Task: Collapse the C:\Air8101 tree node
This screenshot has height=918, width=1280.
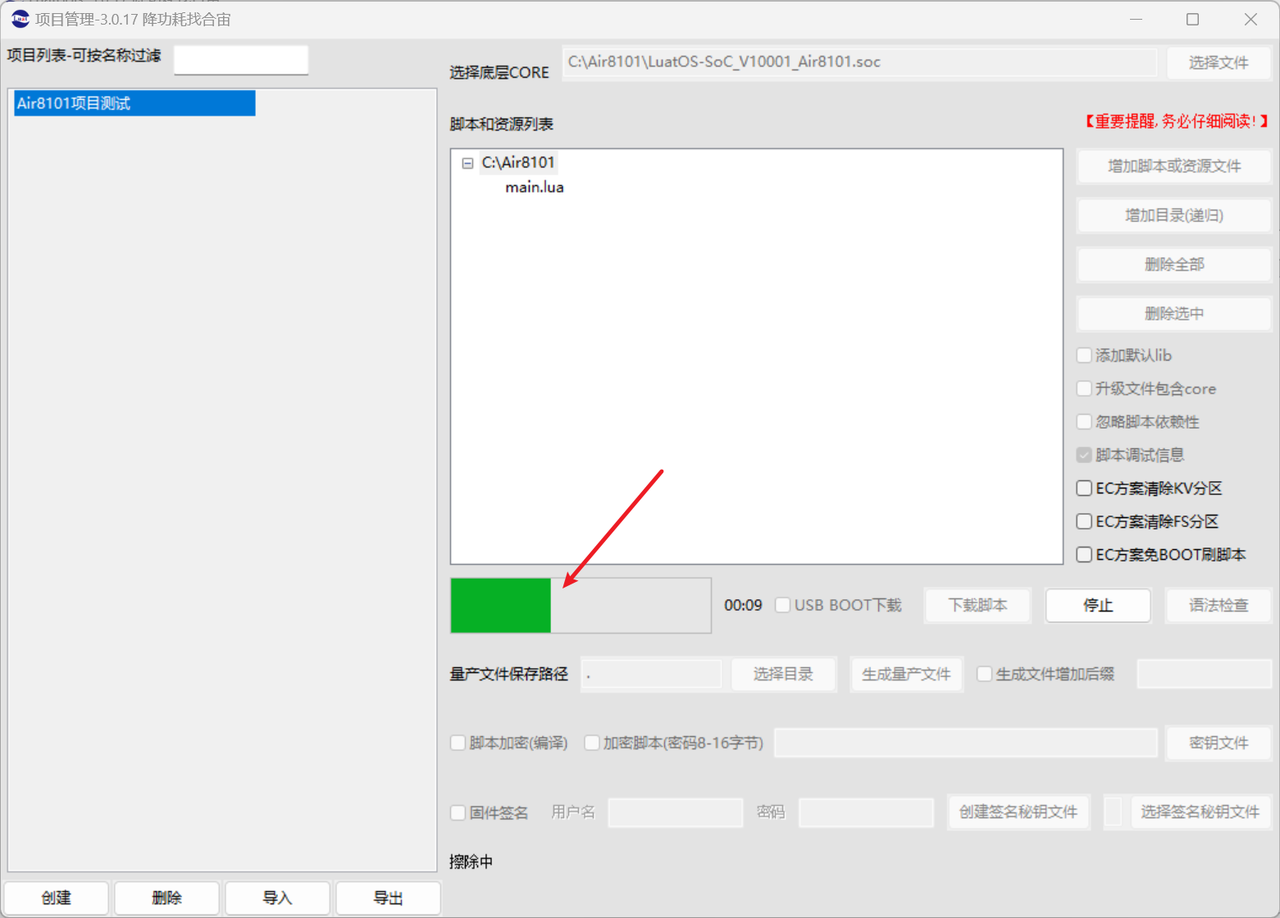Action: coord(468,163)
